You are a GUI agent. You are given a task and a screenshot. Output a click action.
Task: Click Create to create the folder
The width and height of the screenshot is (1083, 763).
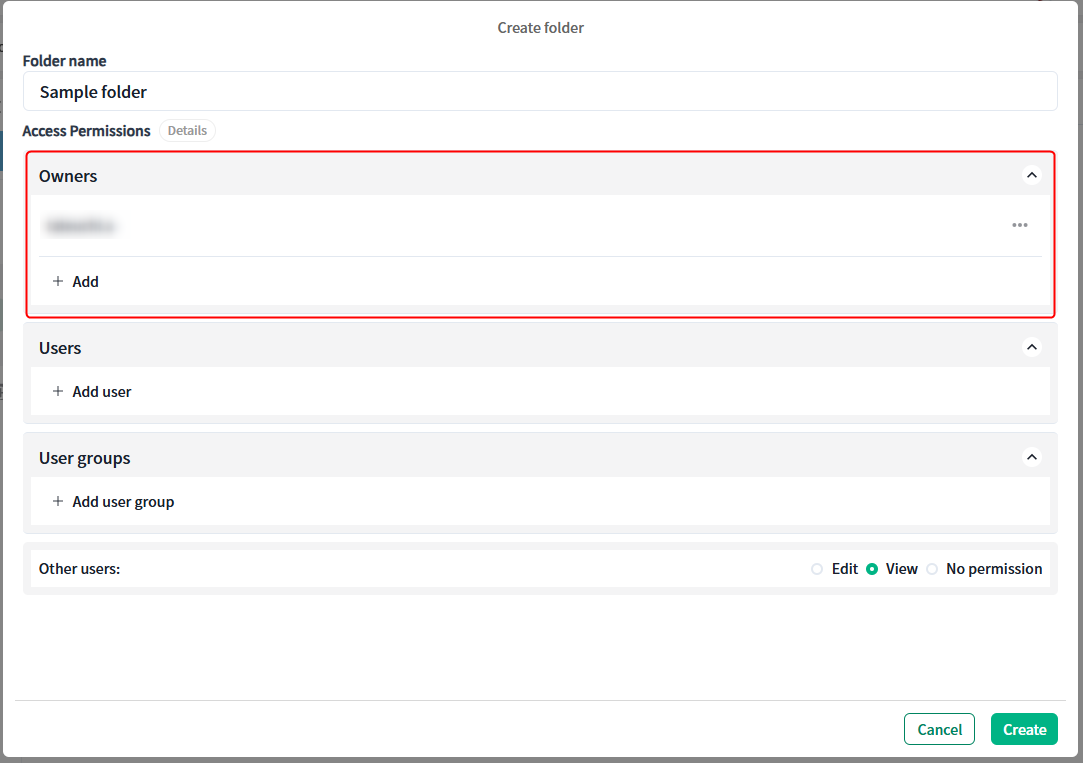1024,729
